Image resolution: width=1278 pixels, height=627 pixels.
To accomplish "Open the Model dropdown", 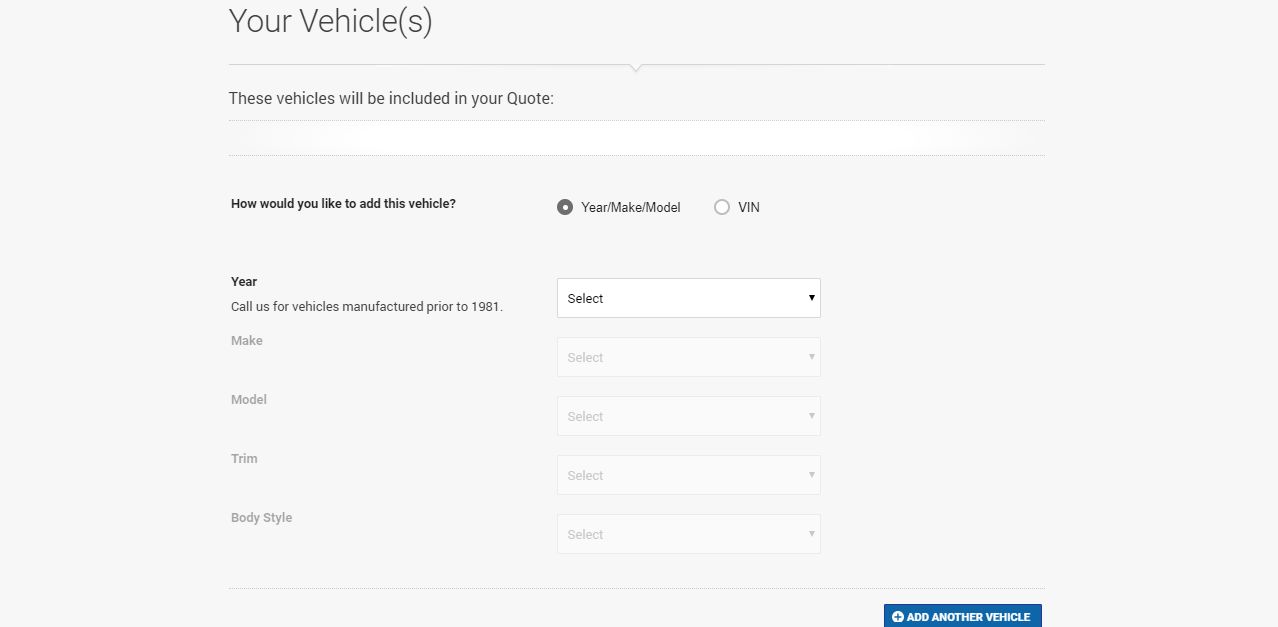I will pos(688,416).
